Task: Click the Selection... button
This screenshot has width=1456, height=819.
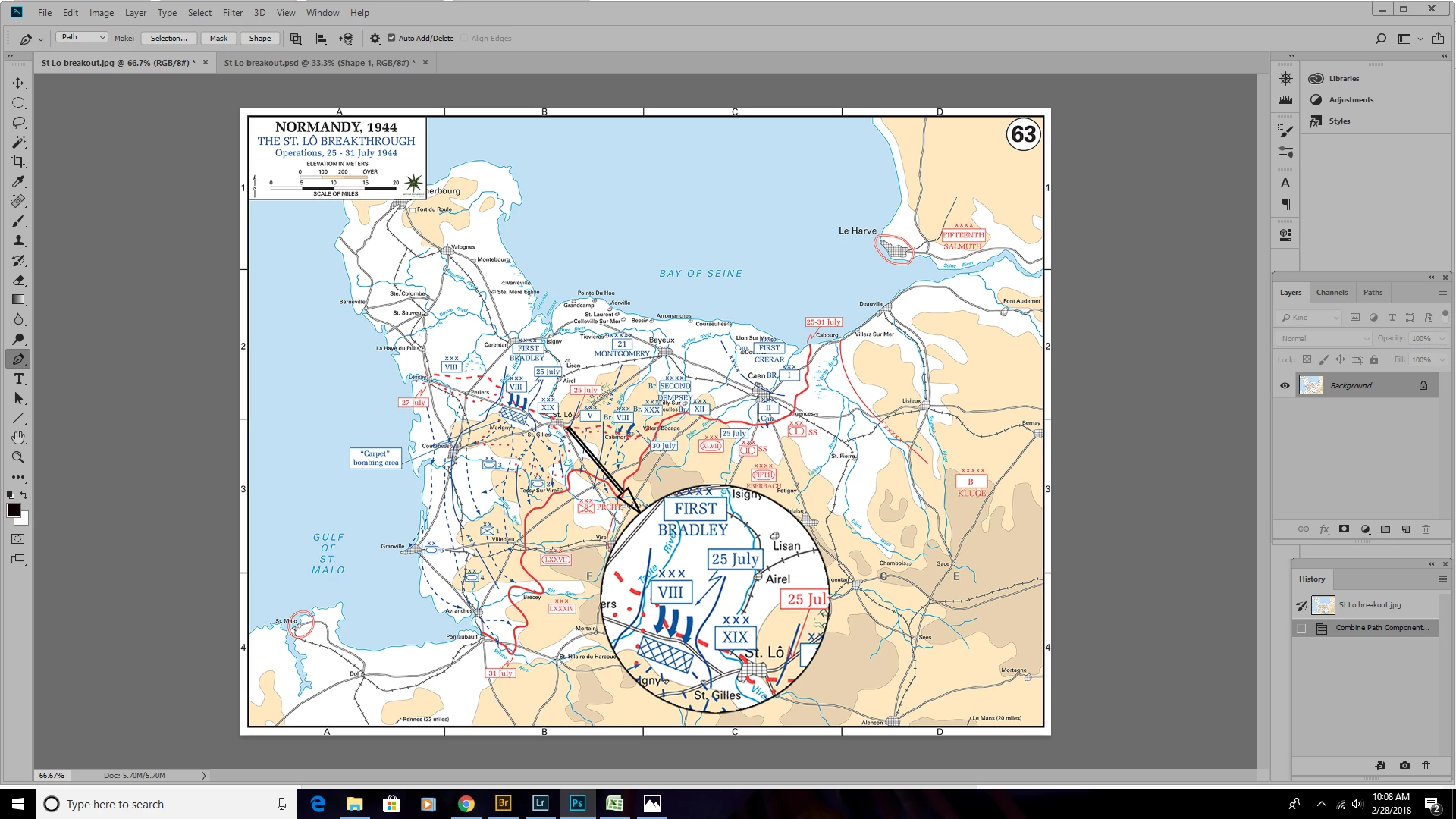Action: (x=168, y=38)
